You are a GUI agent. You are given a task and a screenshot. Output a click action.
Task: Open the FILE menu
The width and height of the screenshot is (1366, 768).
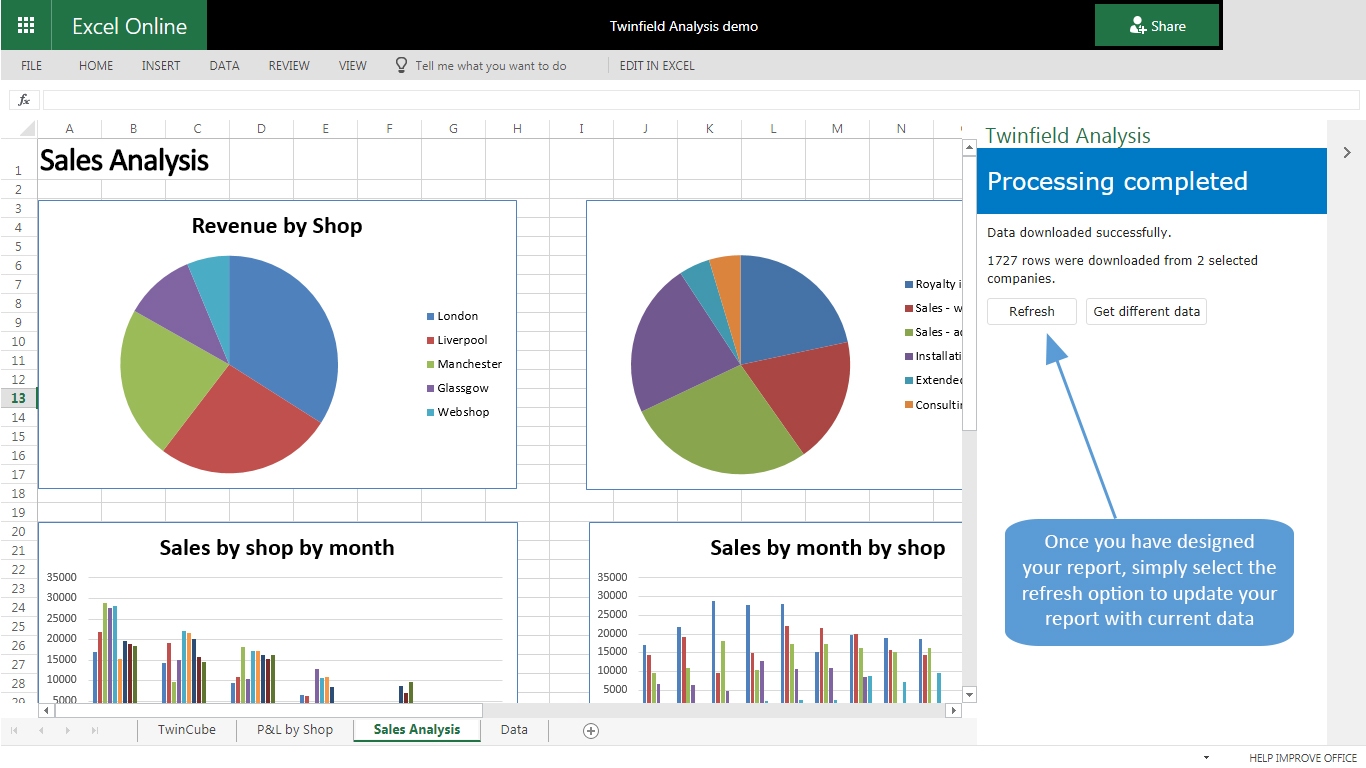pos(32,66)
